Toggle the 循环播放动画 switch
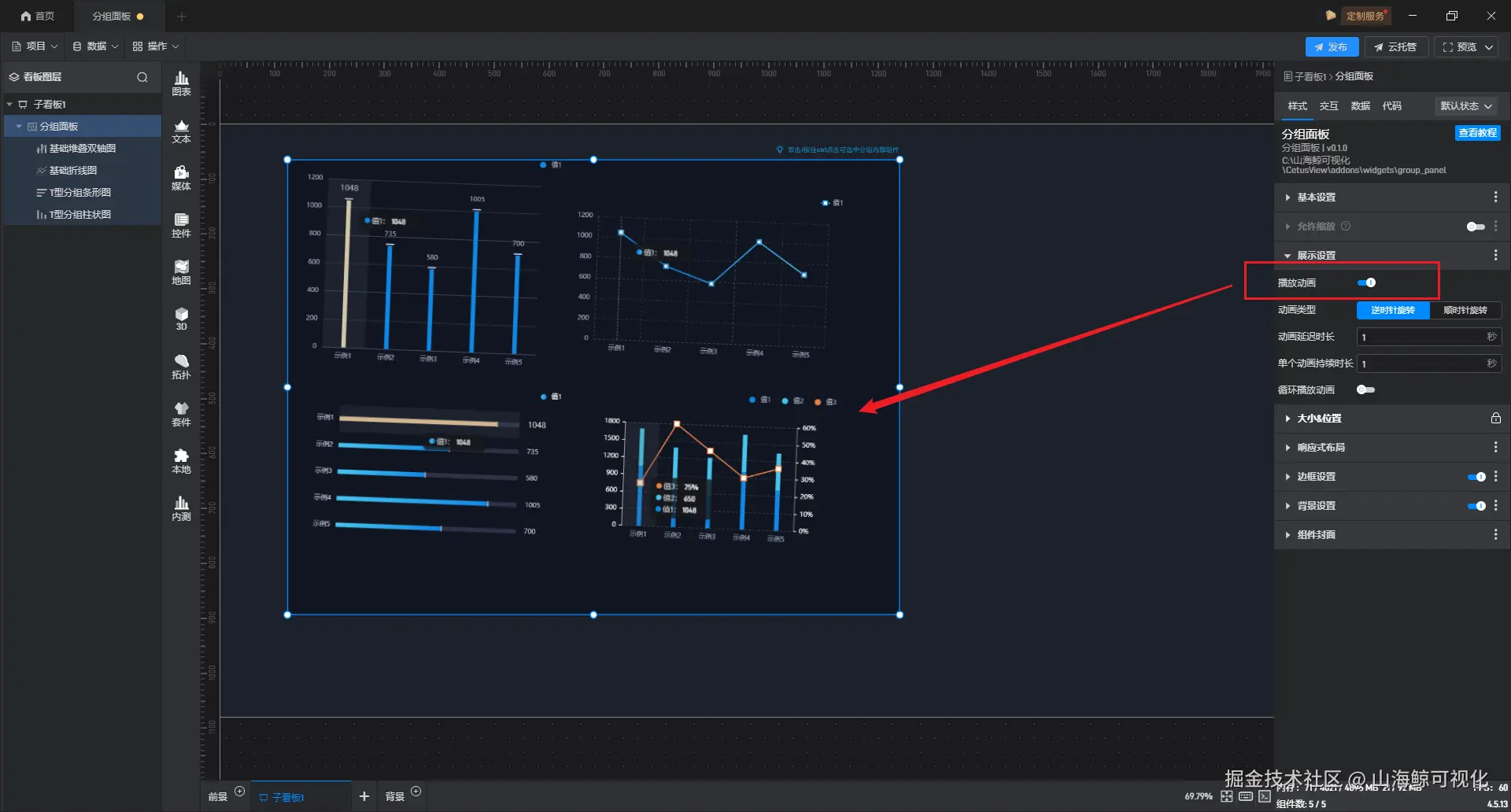This screenshot has width=1511, height=812. coord(1366,390)
